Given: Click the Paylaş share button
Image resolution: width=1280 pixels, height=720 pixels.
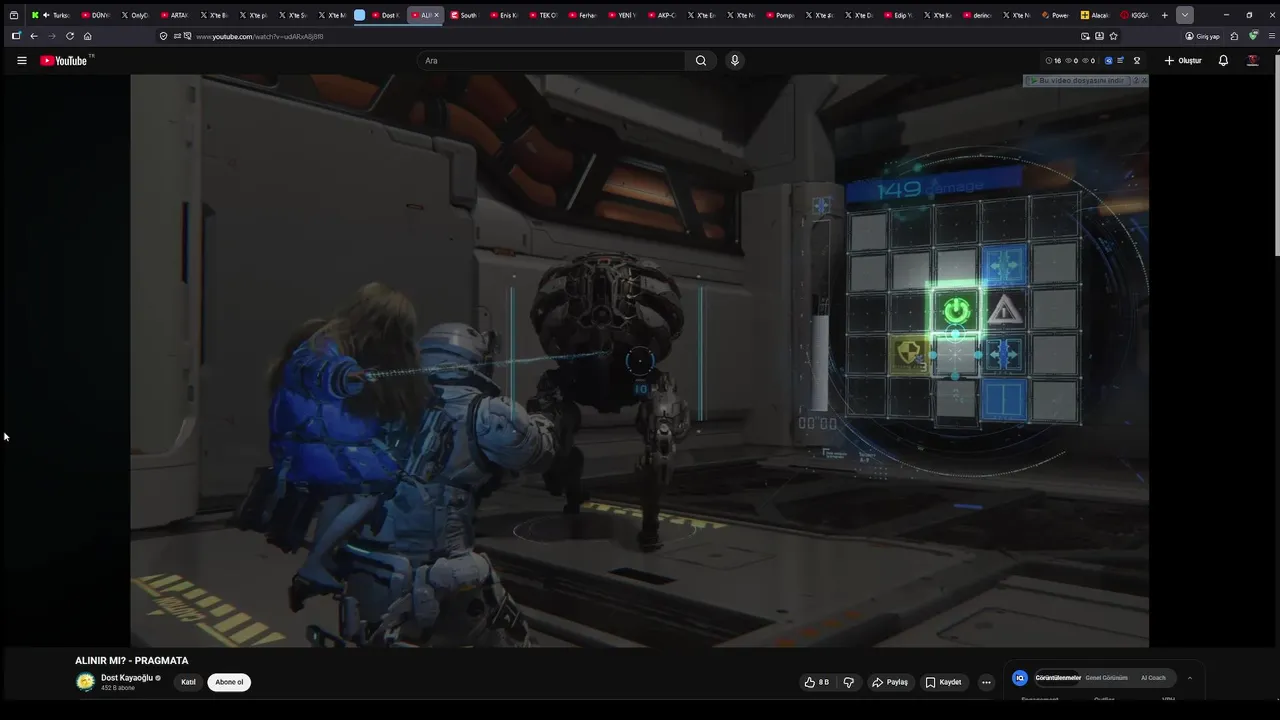Looking at the screenshot, I should pos(890,682).
